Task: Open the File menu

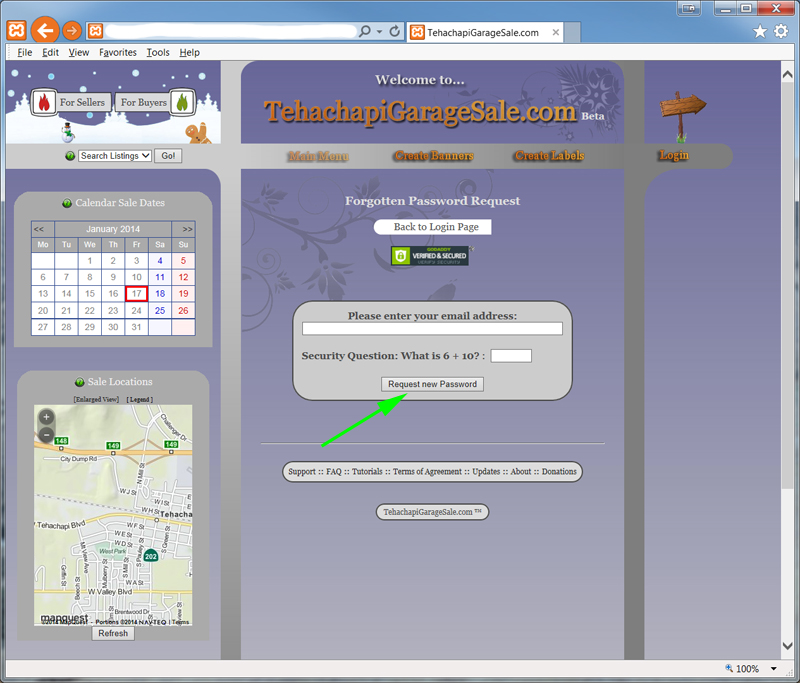Action: [x=24, y=53]
